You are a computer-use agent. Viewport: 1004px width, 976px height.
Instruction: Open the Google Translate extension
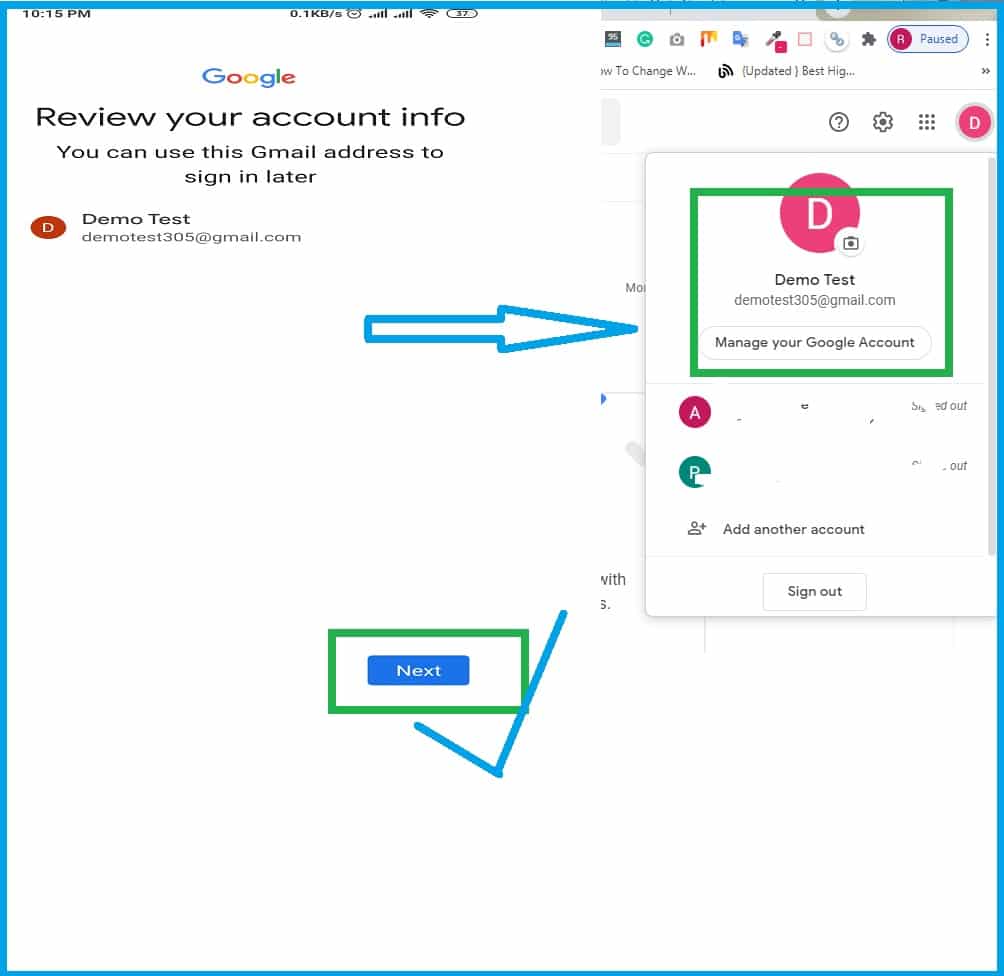pos(741,39)
